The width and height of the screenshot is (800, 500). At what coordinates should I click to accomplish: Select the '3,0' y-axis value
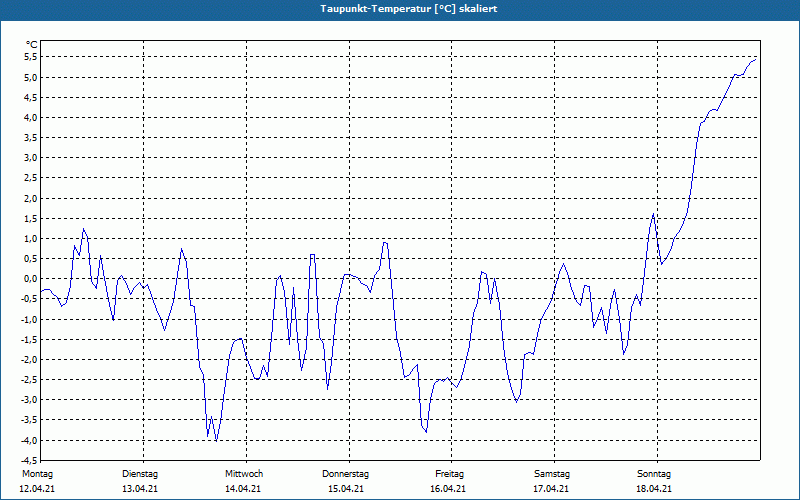(x=31, y=158)
